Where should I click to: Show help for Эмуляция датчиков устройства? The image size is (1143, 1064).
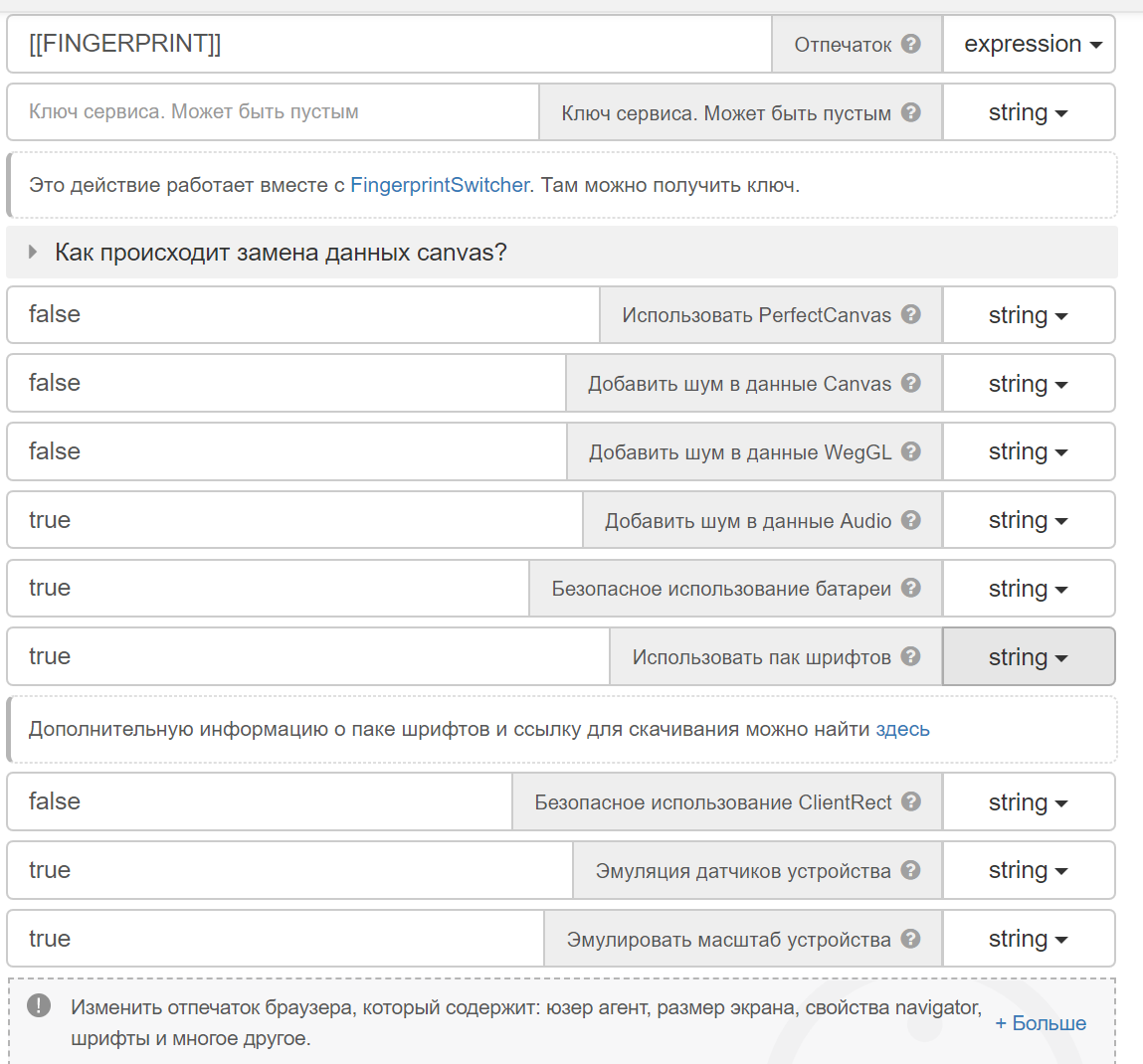(910, 870)
